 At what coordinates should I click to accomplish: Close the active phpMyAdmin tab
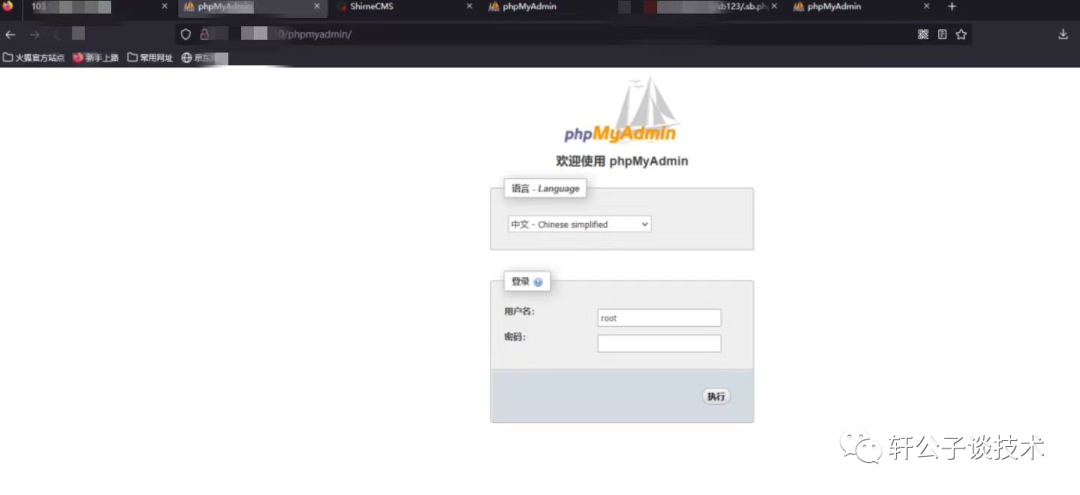317,6
